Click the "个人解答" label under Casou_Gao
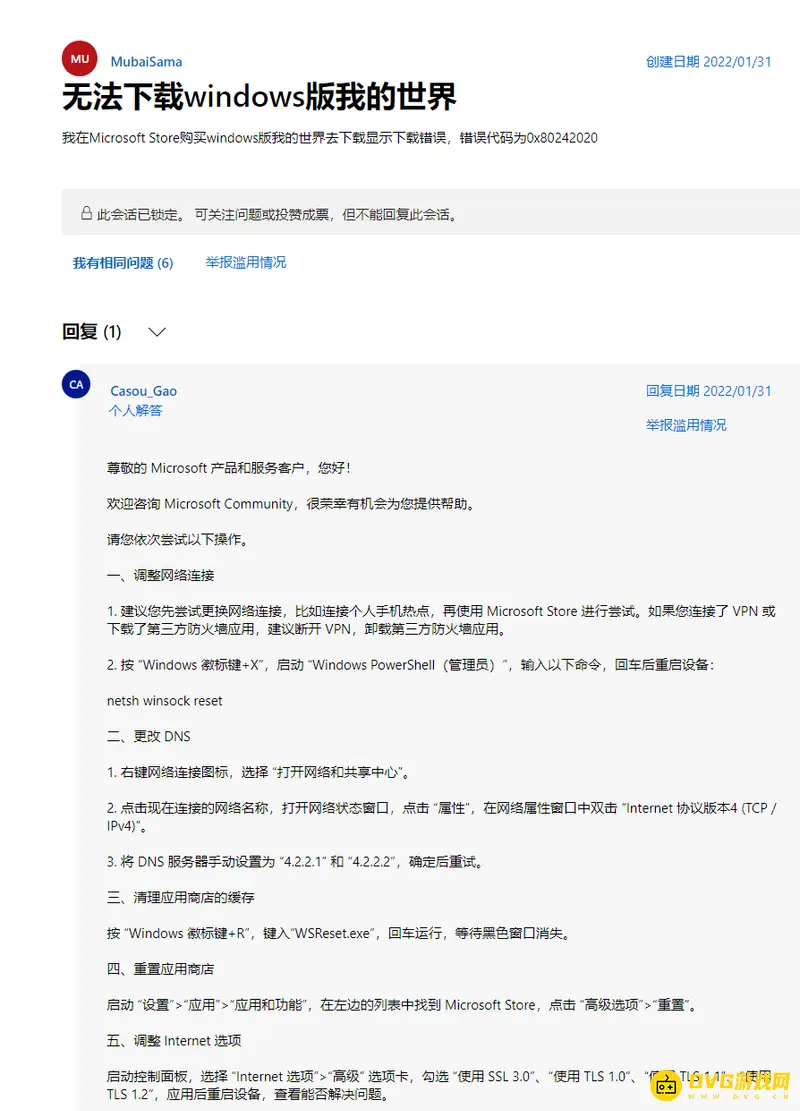 pos(135,410)
